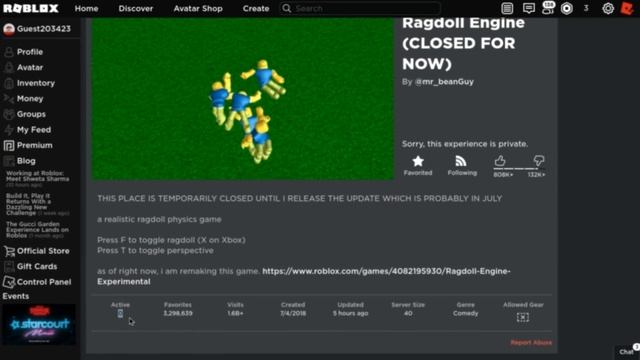The height and width of the screenshot is (360, 640).
Task: Open the @mr_beanGuy creator profile link
Action: pos(444,82)
